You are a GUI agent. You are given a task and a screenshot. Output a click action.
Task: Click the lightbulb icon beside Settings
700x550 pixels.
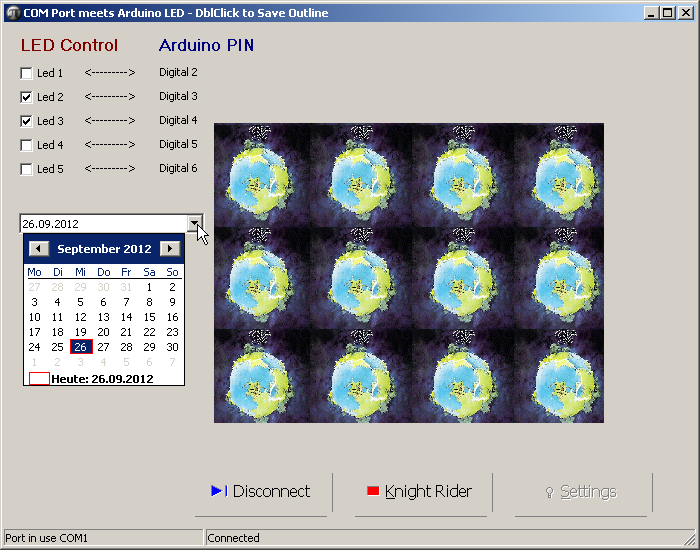pyautogui.click(x=550, y=492)
